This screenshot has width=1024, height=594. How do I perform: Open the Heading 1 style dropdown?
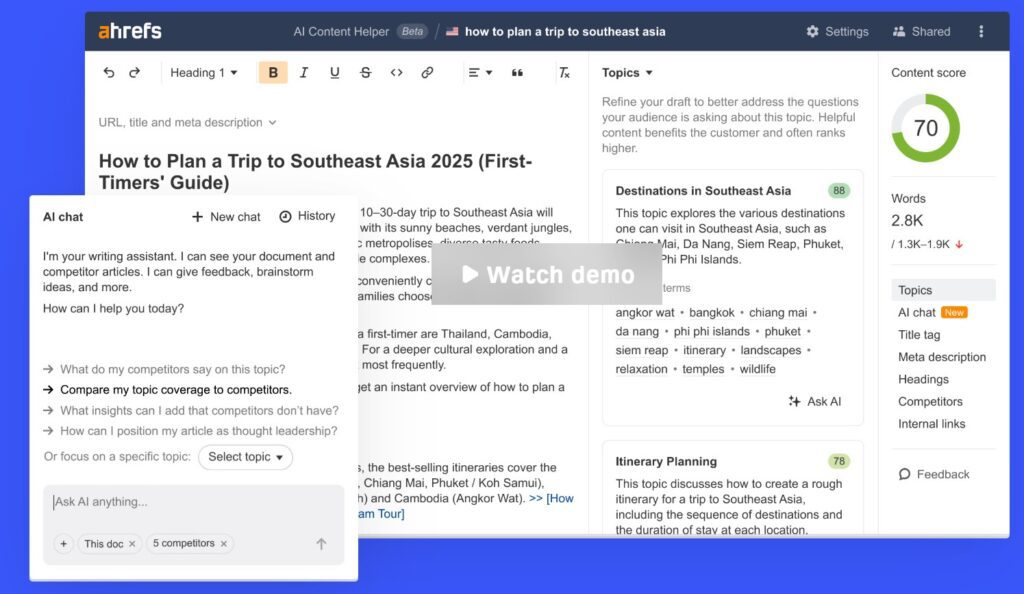(204, 73)
